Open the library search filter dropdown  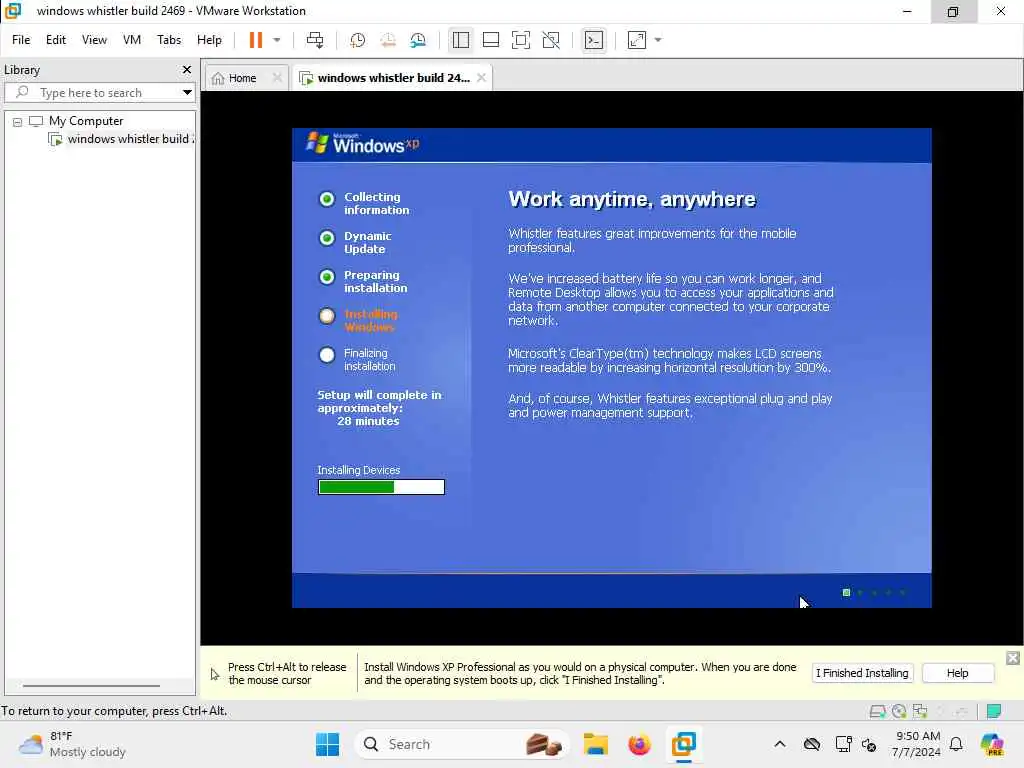click(x=187, y=93)
